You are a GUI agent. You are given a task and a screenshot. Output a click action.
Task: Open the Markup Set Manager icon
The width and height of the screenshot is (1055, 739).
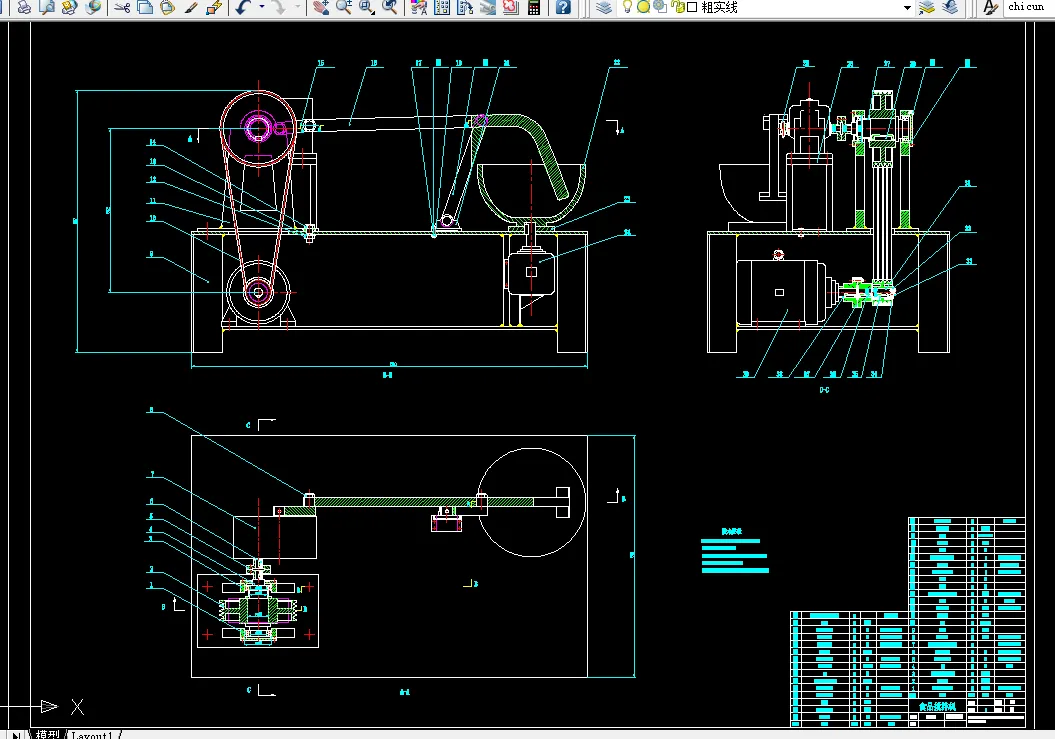click(511, 7)
